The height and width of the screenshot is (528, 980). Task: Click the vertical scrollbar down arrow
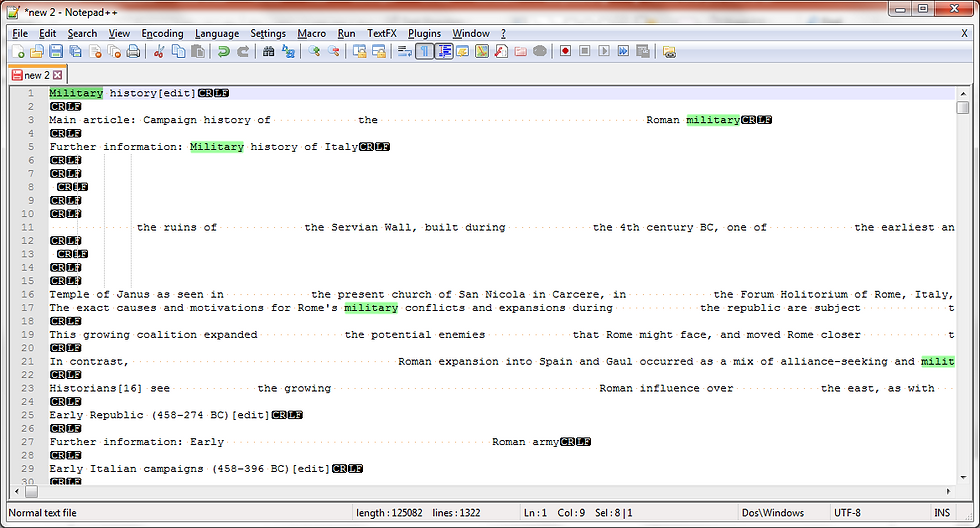[963, 477]
